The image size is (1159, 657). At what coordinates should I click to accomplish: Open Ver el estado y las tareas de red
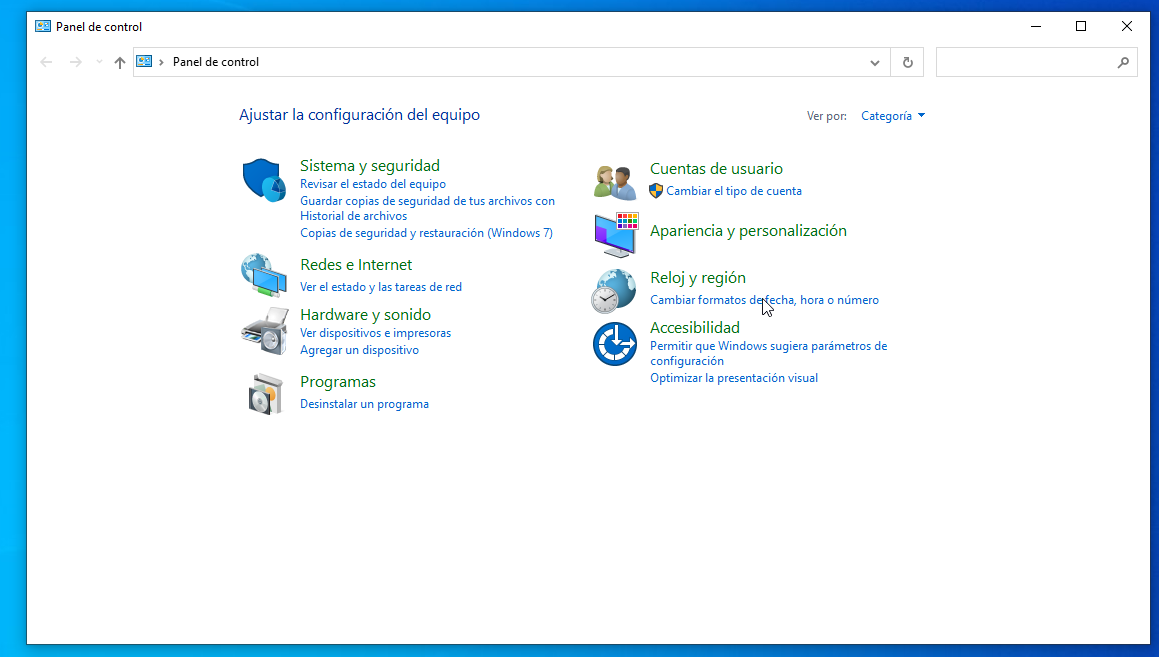(381, 287)
